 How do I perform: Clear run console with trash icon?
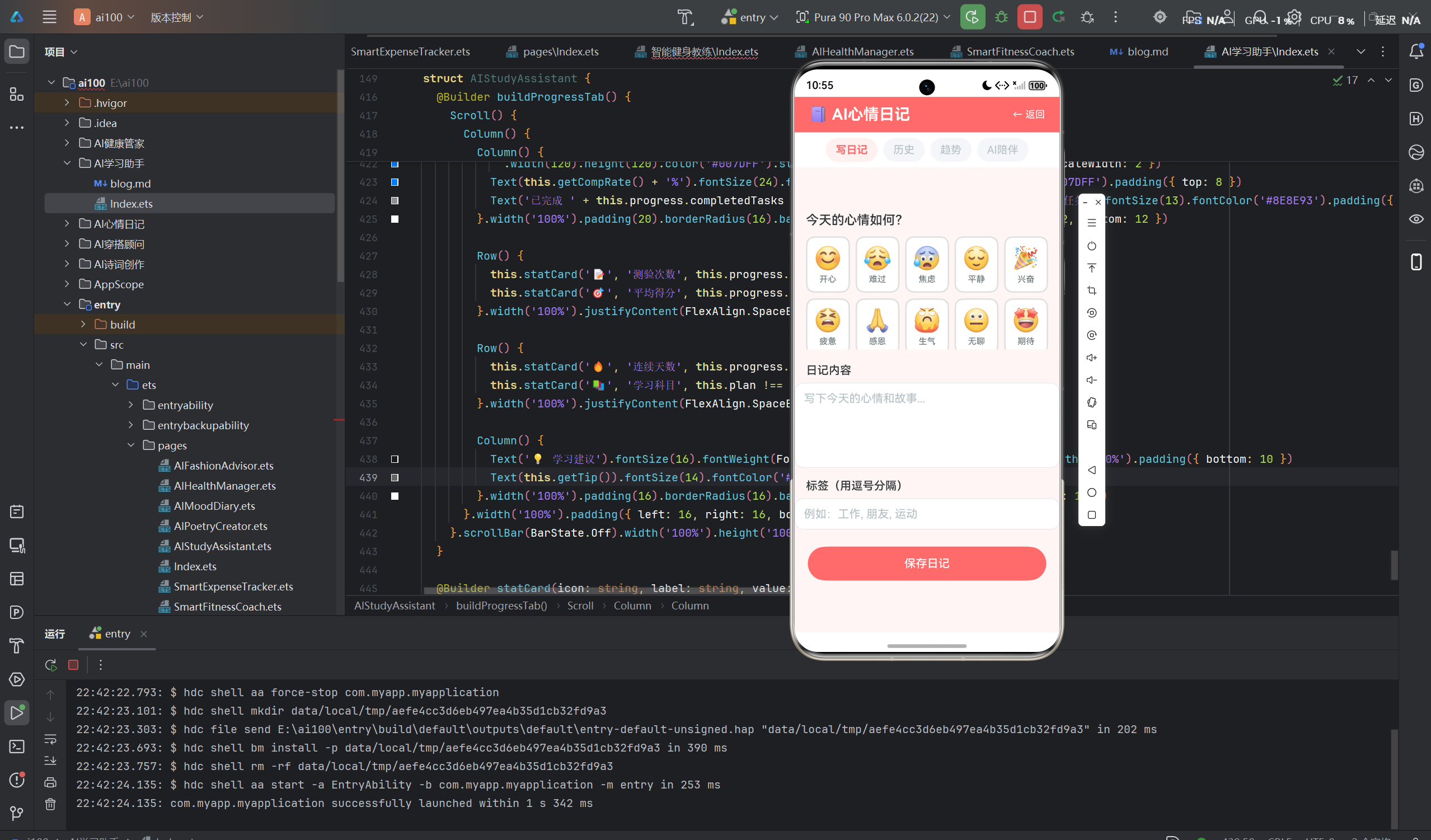(x=50, y=804)
